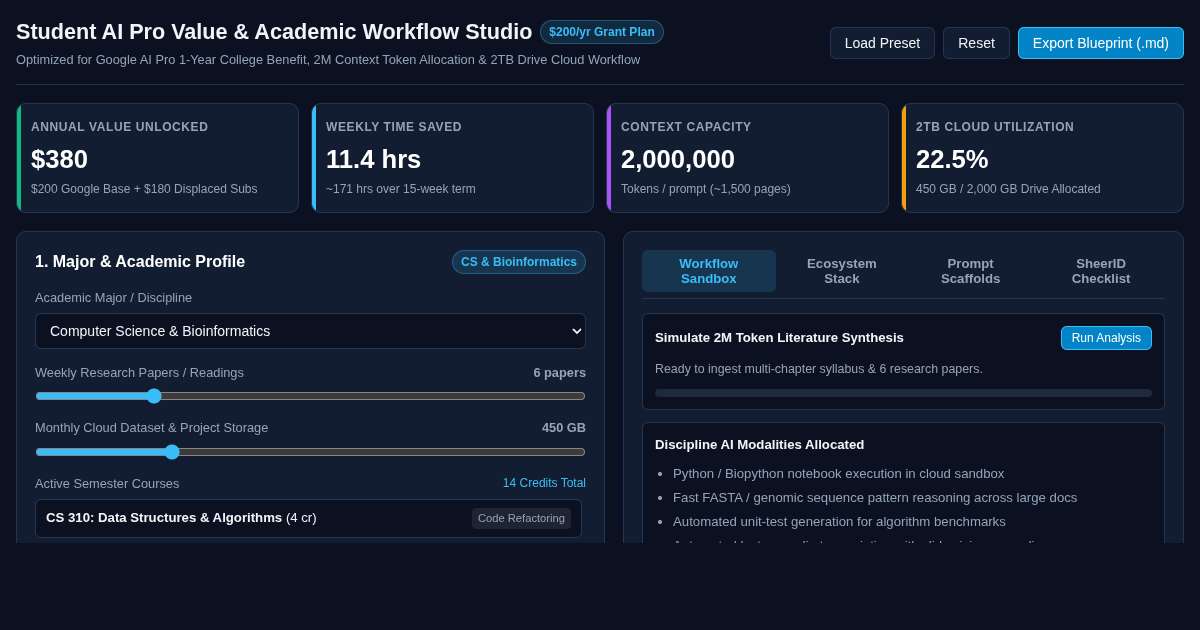Export Blueprint as markdown
This screenshot has width=1200, height=630.
click(x=1101, y=43)
